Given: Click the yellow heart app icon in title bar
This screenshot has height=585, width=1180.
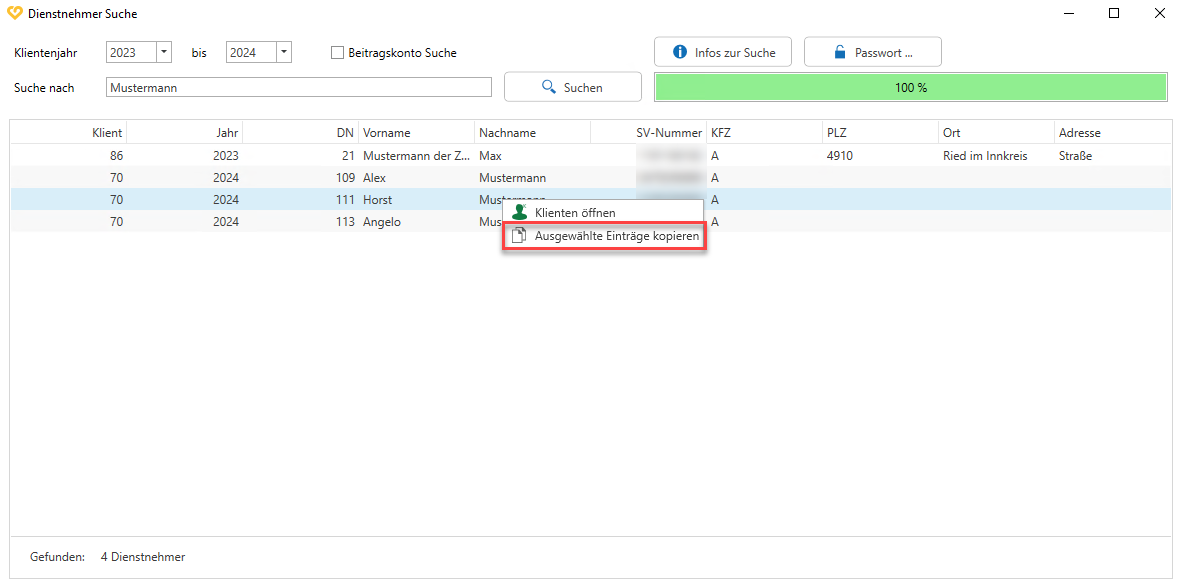Looking at the screenshot, I should tap(14, 14).
